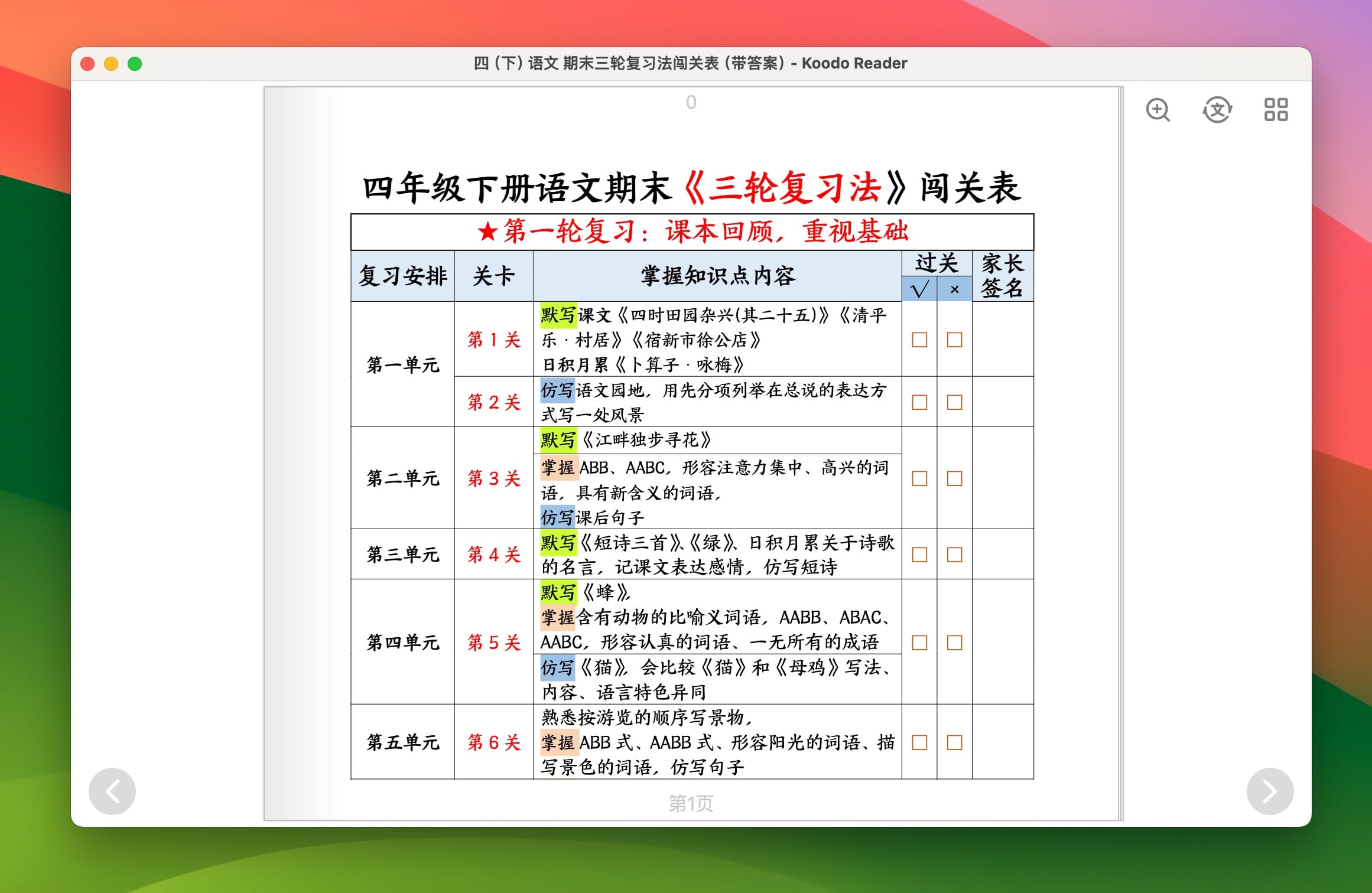1372x893 pixels.
Task: Mark the fail (×) box for 第3关
Action: (x=954, y=478)
